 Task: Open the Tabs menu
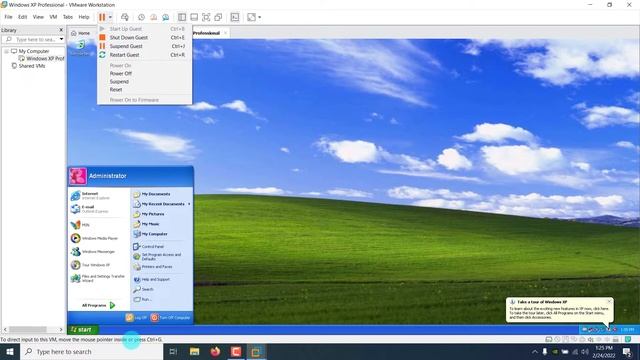tap(68, 17)
